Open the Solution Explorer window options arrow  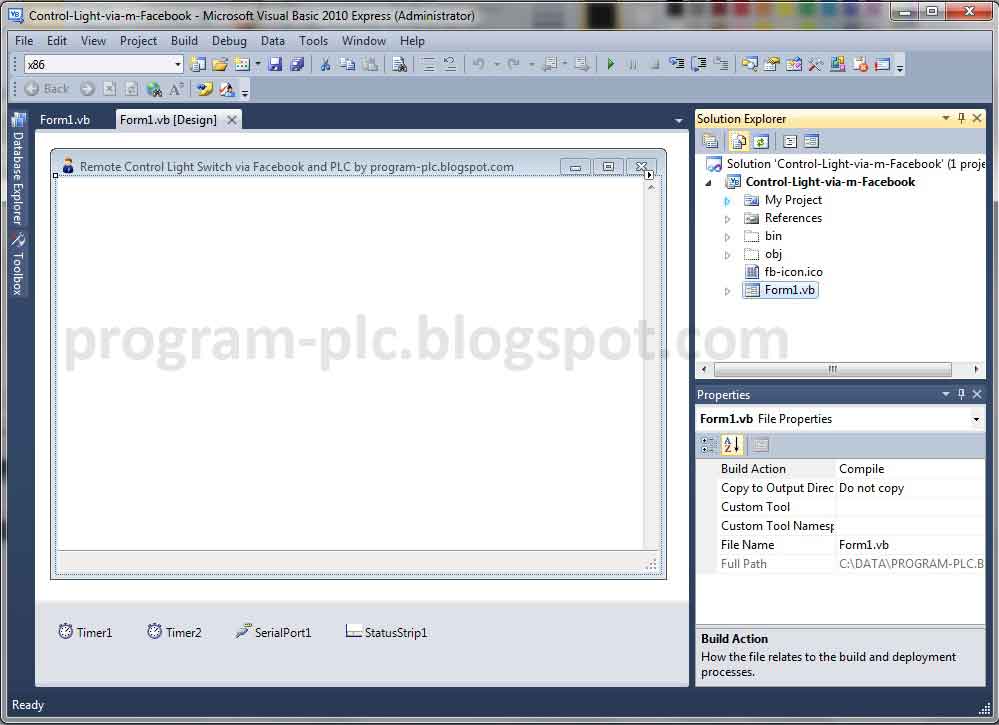[945, 118]
